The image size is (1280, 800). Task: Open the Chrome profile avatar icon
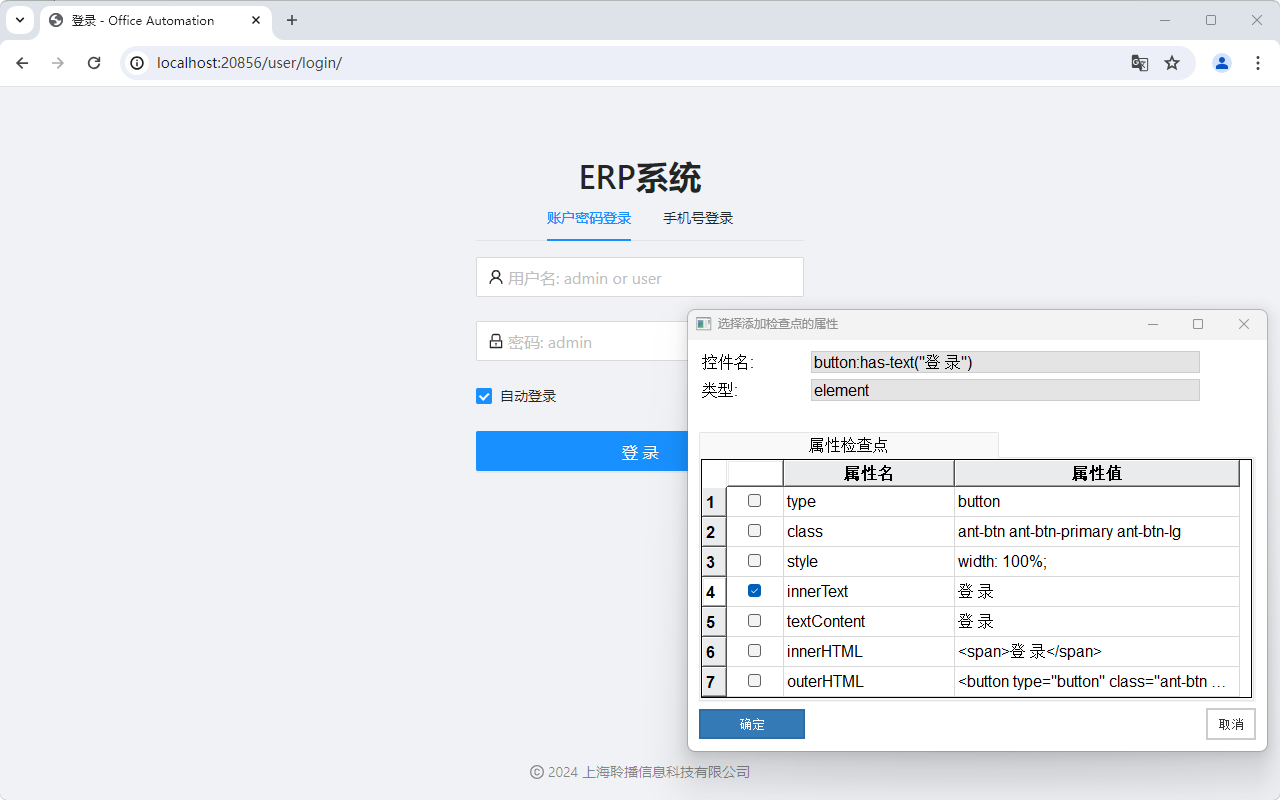click(x=1222, y=63)
